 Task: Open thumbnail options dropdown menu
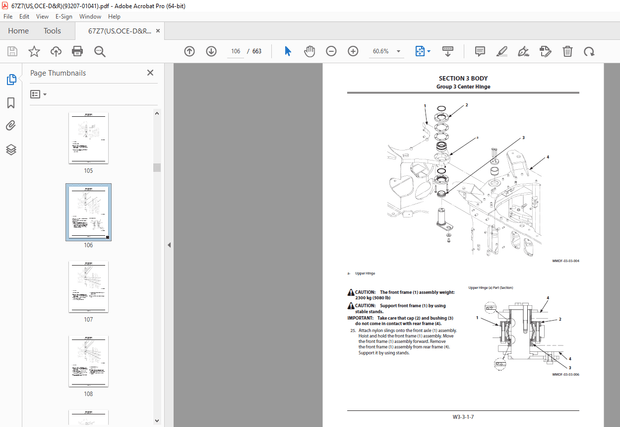point(39,94)
